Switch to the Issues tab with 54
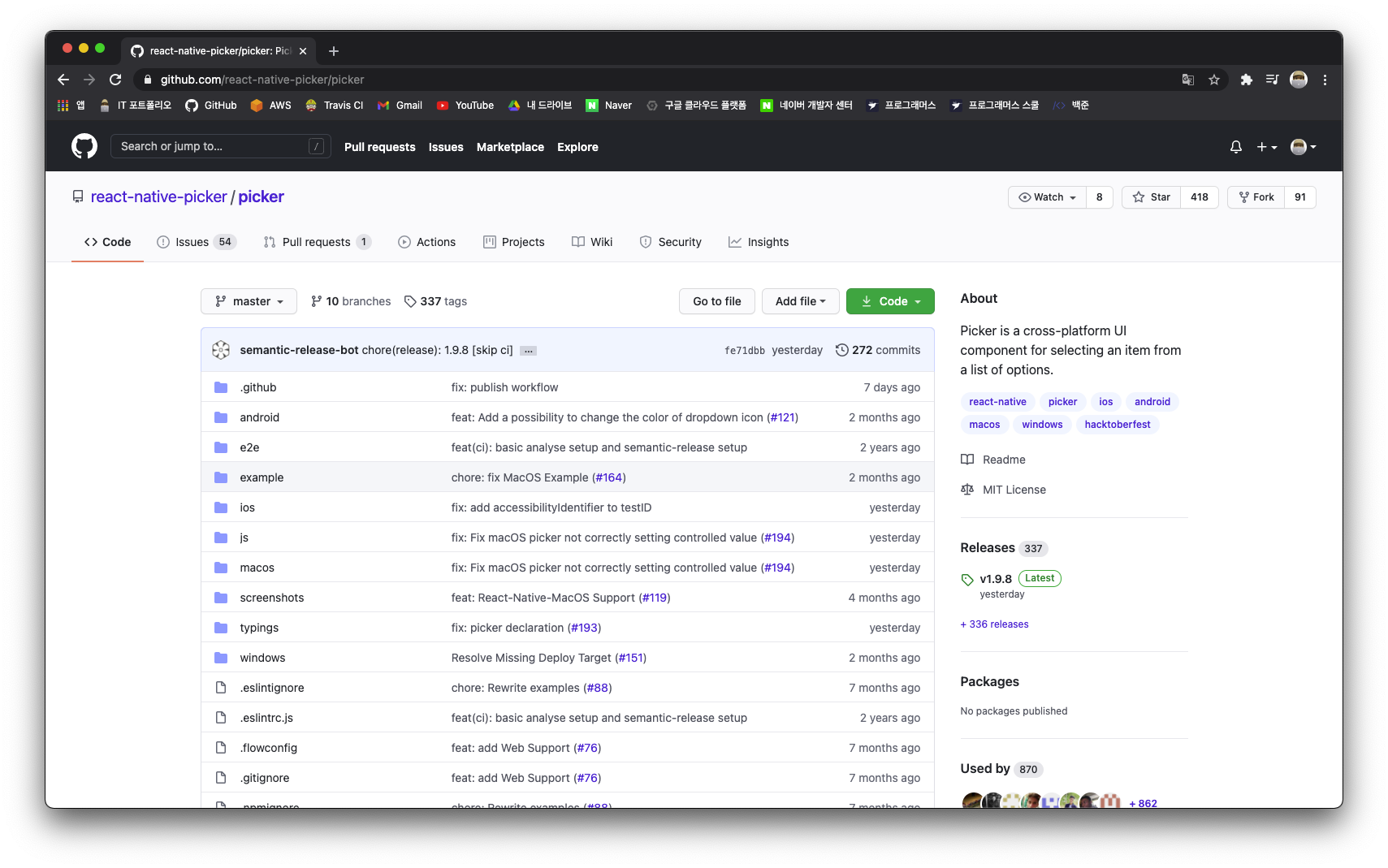Viewport: 1388px width, 868px height. 196,242
